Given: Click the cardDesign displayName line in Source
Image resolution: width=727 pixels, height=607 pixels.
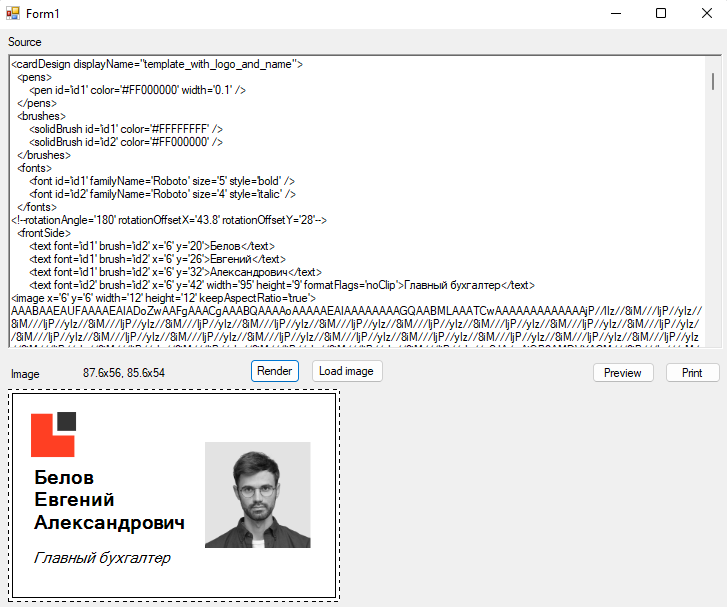Looking at the screenshot, I should click(x=156, y=64).
